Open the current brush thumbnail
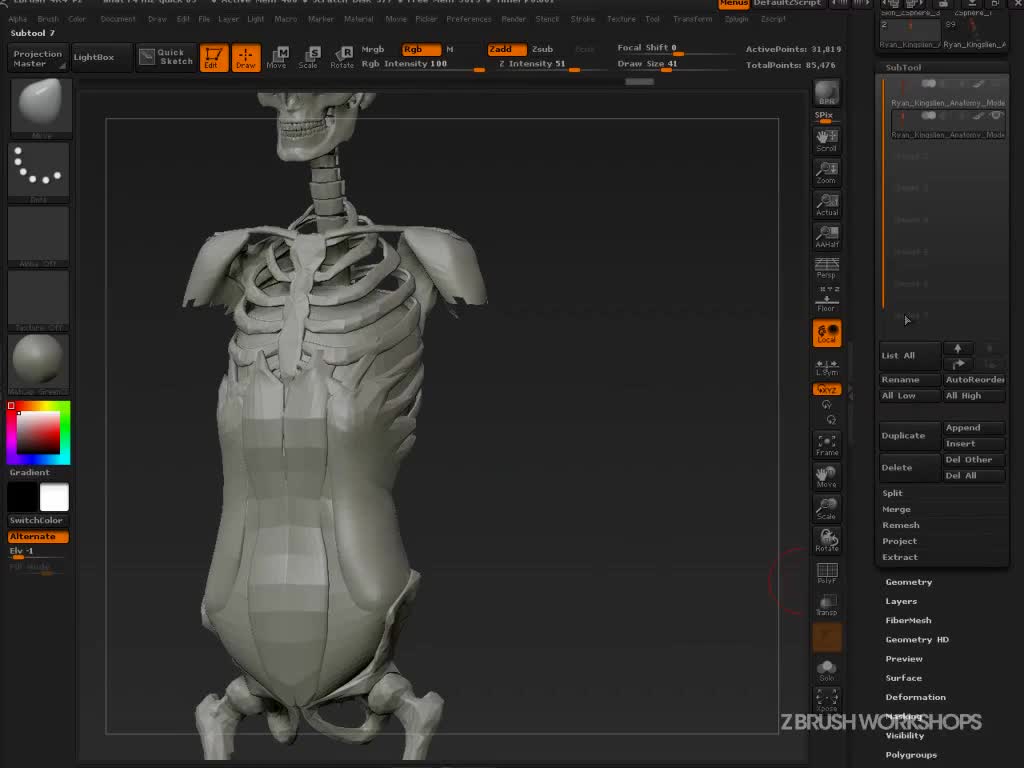 tap(40, 106)
